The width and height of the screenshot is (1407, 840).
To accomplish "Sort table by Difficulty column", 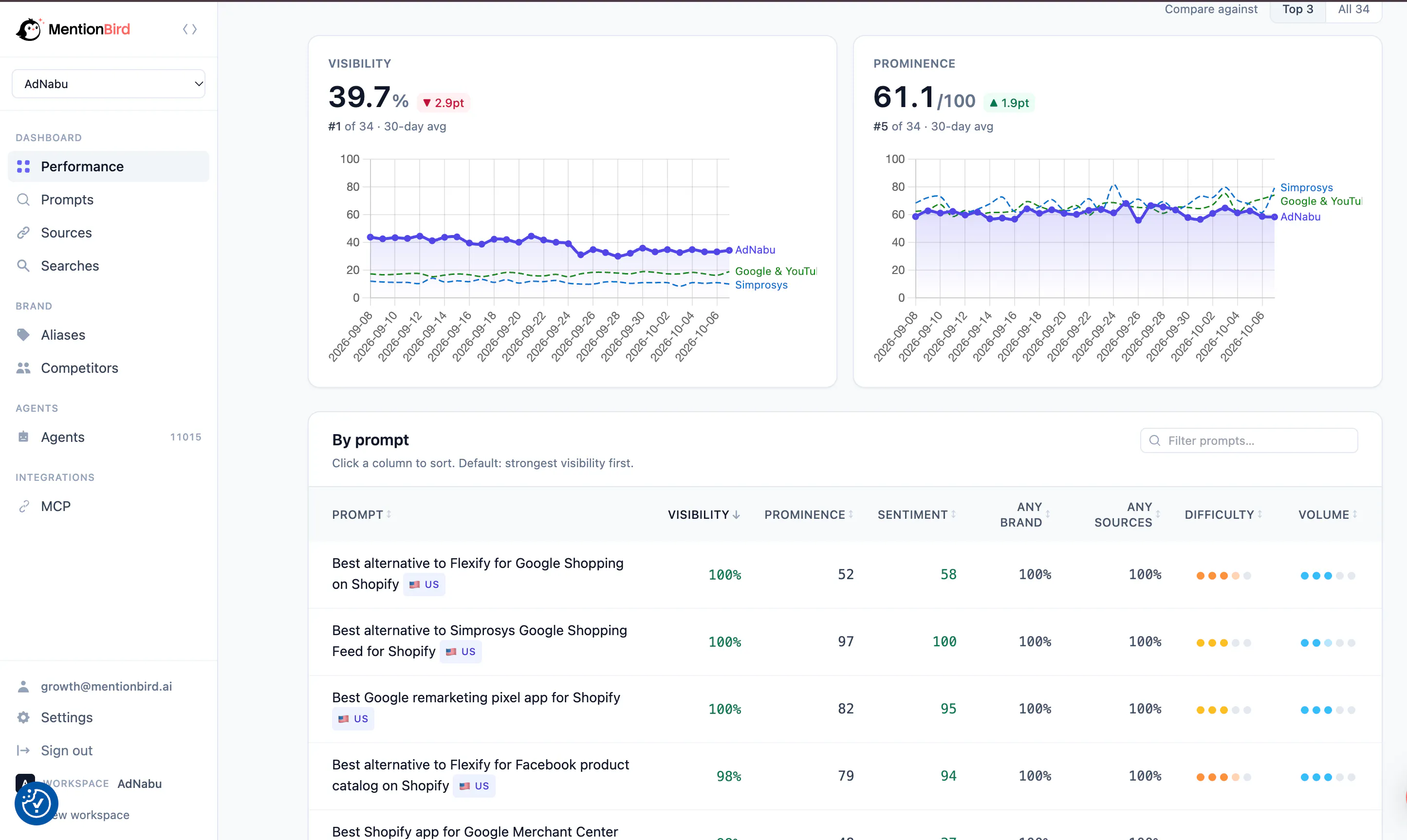I will [x=1223, y=514].
